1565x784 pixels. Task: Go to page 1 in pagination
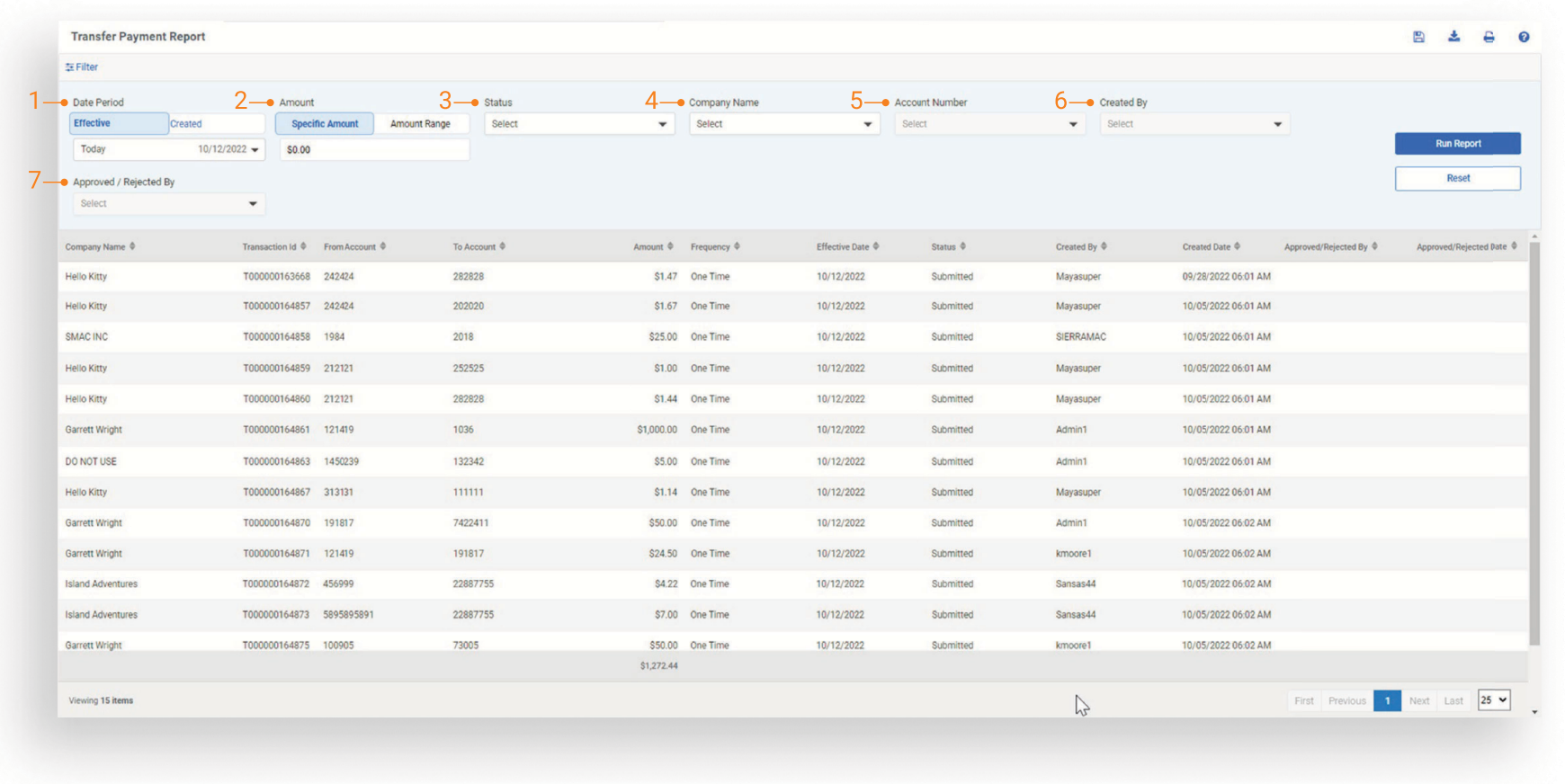[1387, 700]
